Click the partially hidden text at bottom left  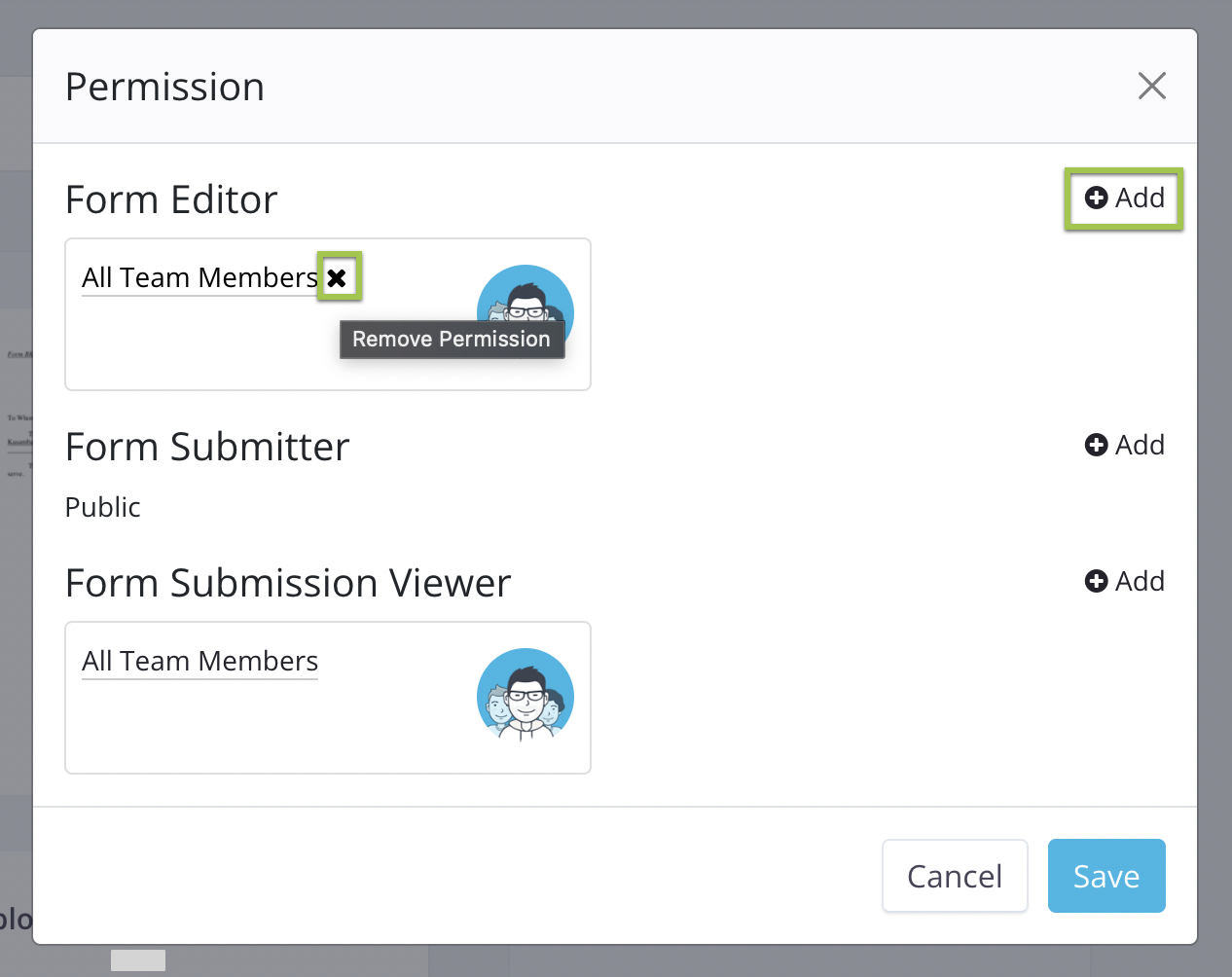pos(15,919)
